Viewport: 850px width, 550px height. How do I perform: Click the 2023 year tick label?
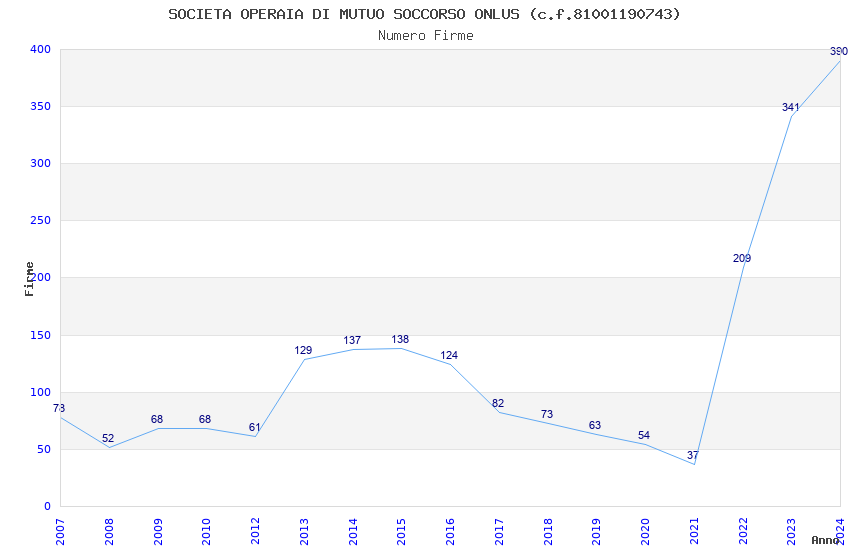coord(791,529)
